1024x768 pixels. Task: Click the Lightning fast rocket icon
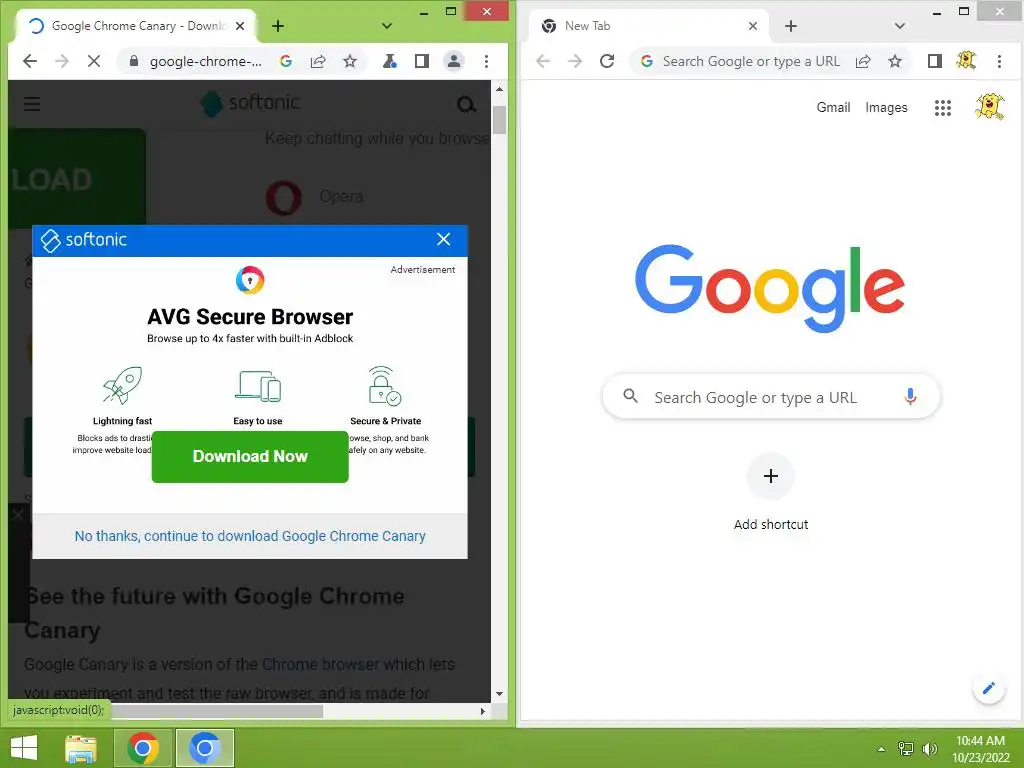coord(122,385)
